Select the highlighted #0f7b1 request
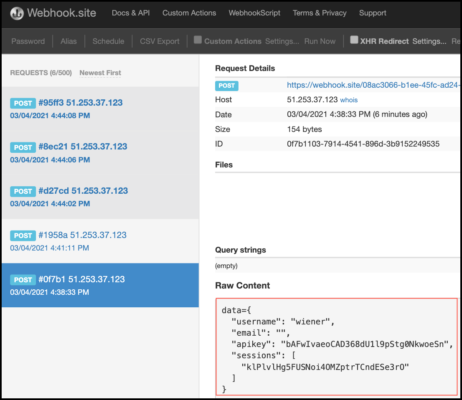The width and height of the screenshot is (462, 400). pyautogui.click(x=100, y=285)
